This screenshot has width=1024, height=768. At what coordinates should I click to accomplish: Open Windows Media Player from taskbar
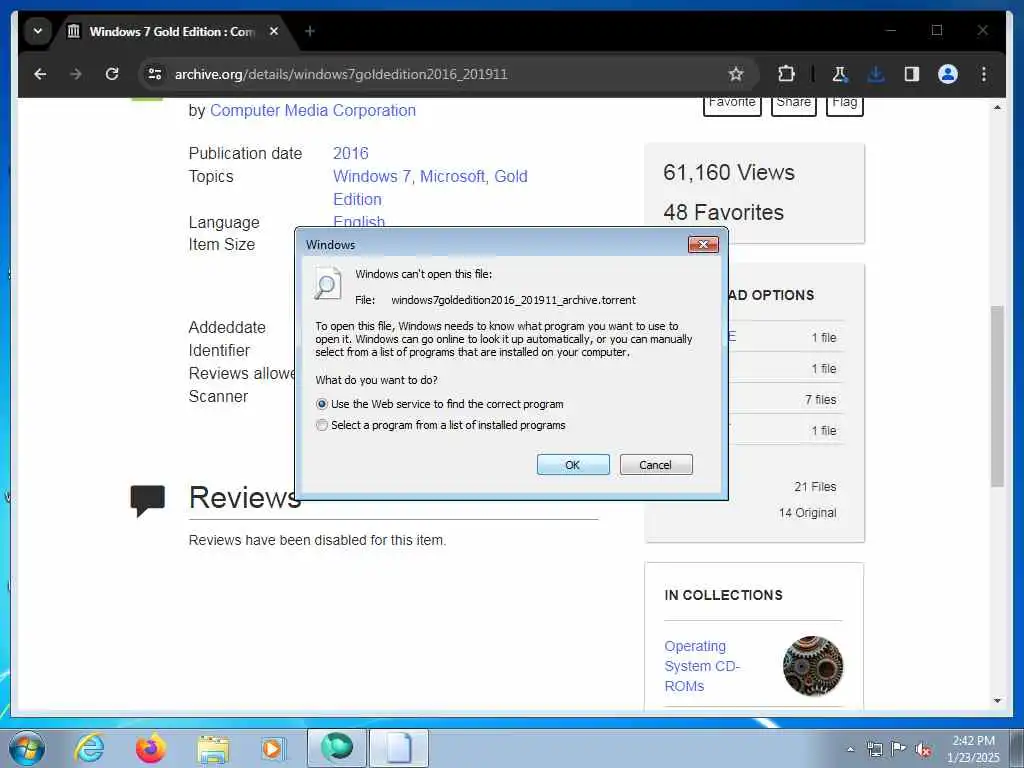click(x=273, y=748)
